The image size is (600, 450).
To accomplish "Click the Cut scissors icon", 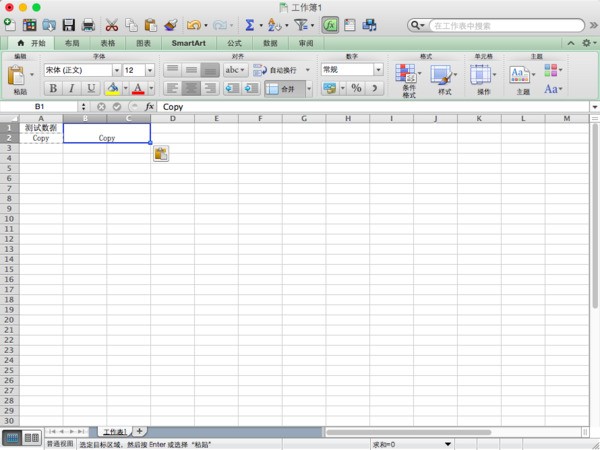I will [x=112, y=24].
